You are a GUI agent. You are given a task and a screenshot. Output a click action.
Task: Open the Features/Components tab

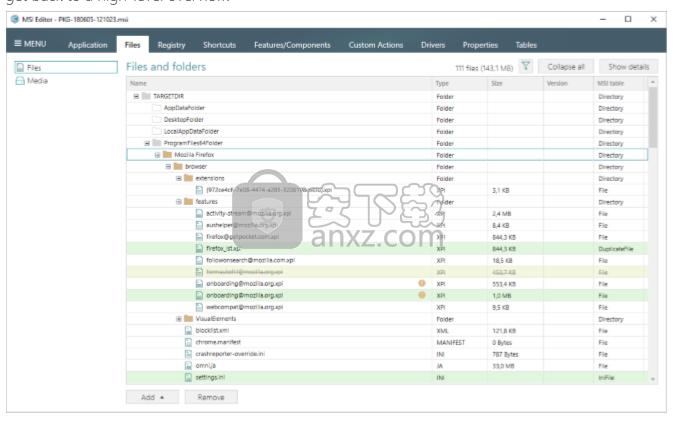tap(292, 45)
